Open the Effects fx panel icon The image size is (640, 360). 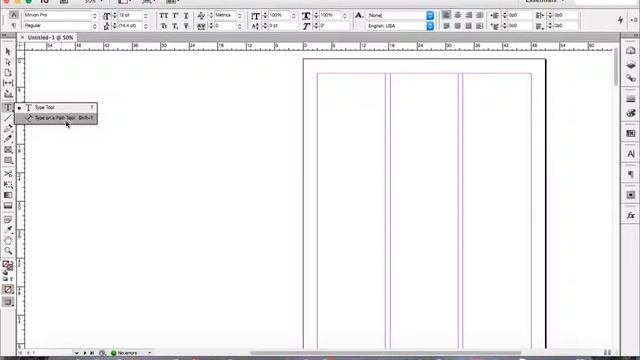631,216
